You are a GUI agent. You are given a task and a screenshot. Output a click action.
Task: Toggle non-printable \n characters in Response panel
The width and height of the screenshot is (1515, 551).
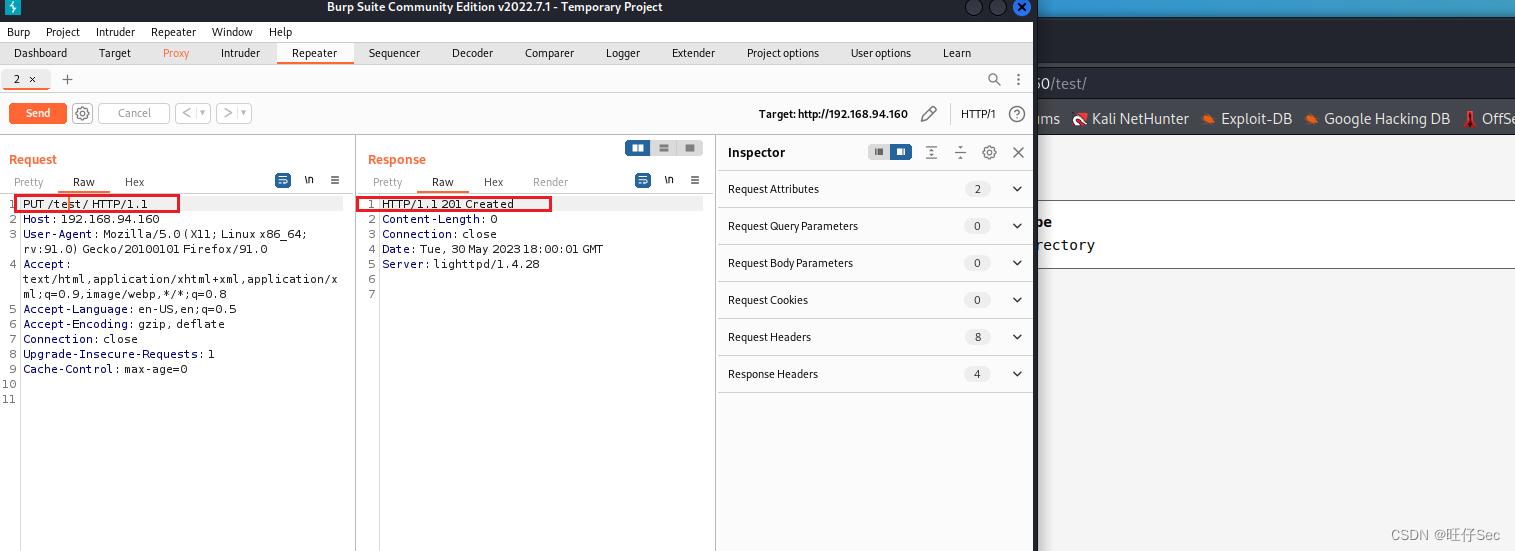tap(669, 181)
